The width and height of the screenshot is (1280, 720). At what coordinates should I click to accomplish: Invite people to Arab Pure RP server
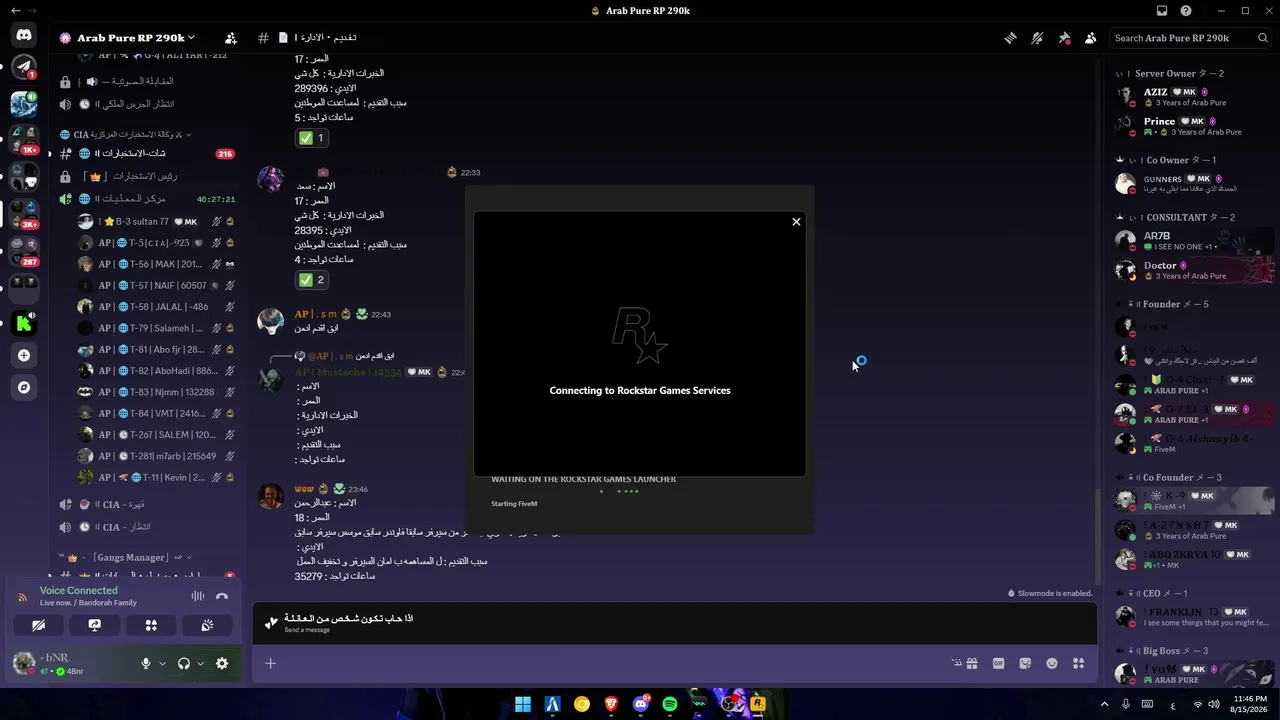pyautogui.click(x=231, y=38)
